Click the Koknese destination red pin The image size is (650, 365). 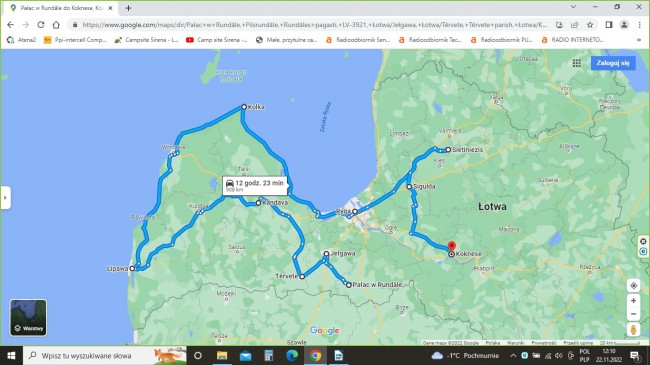[x=452, y=247]
